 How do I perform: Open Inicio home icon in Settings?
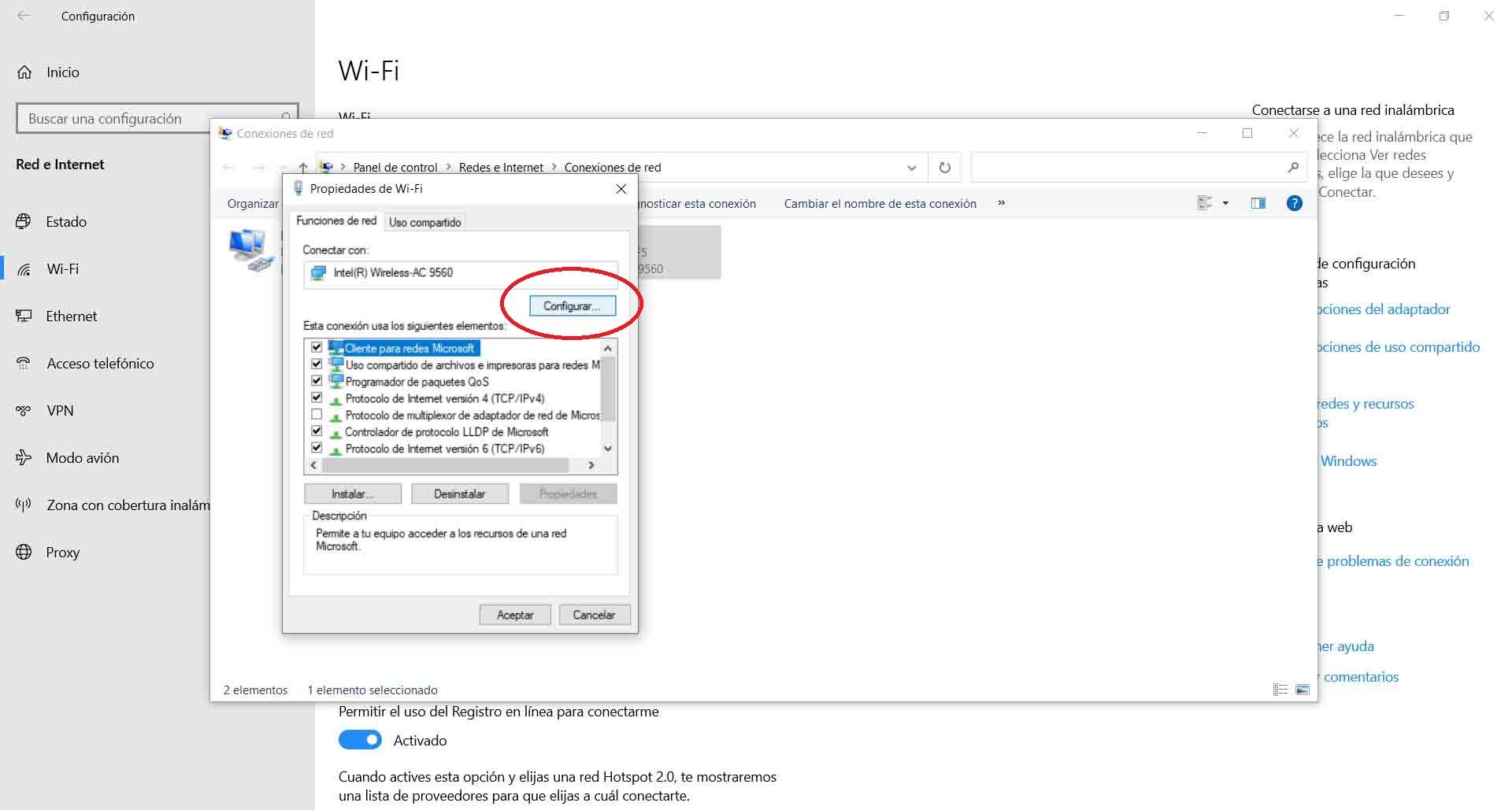pos(24,72)
